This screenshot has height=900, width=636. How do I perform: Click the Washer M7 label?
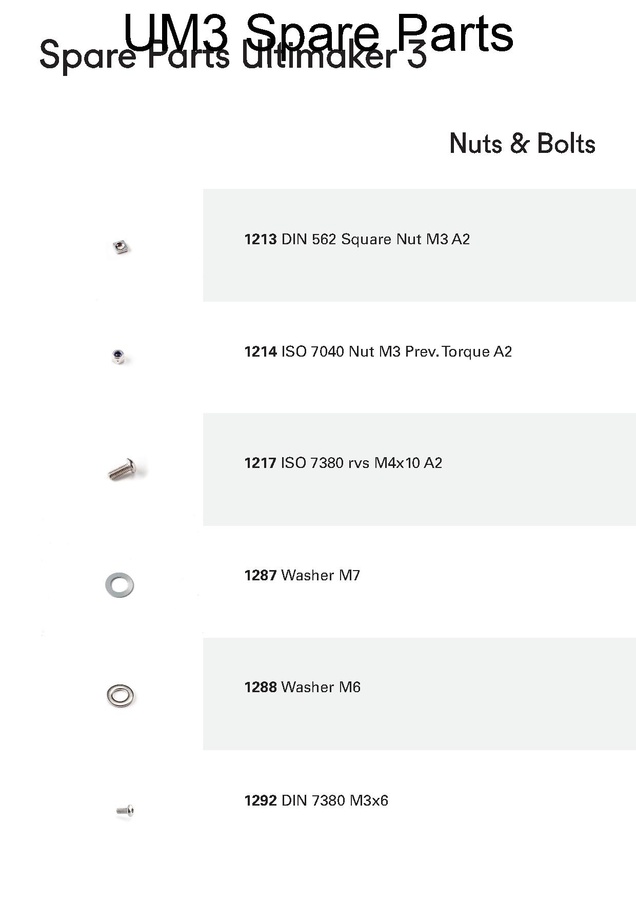(x=320, y=575)
